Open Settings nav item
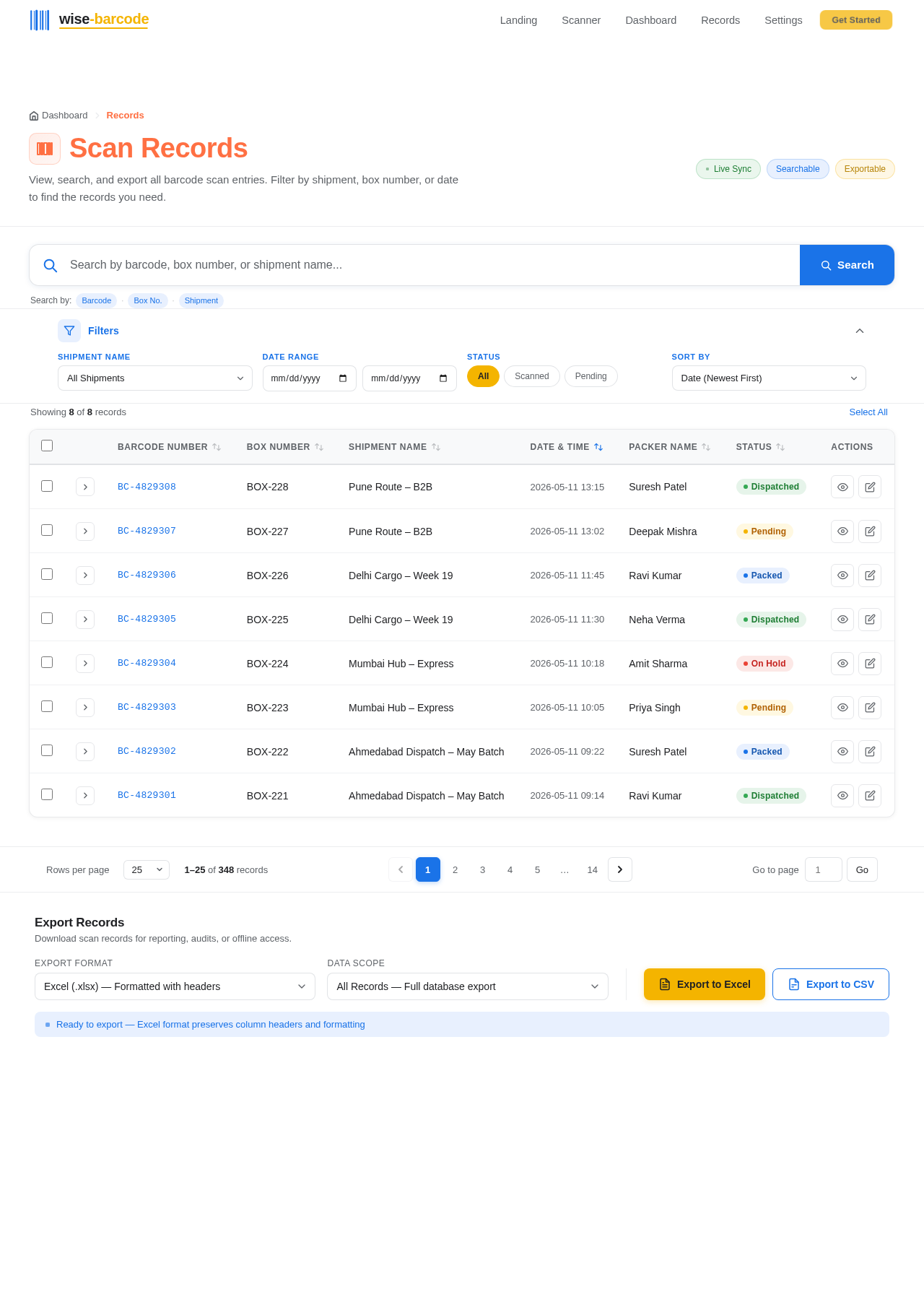The height and width of the screenshot is (1302, 924). [783, 20]
